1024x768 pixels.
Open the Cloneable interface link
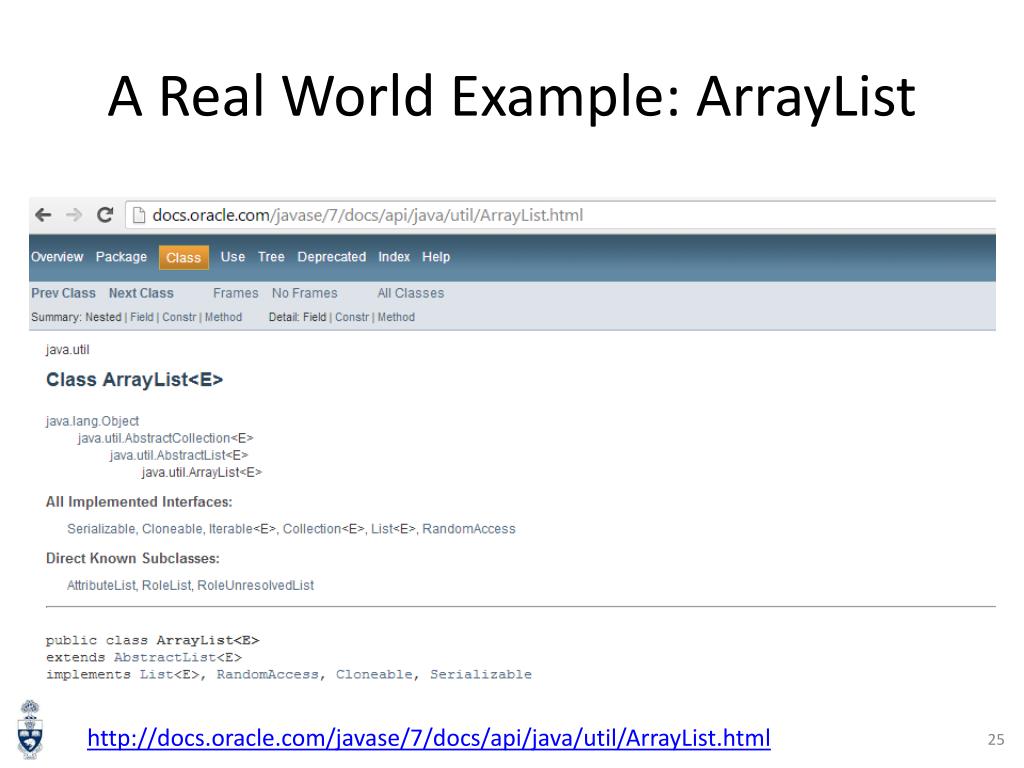(172, 529)
